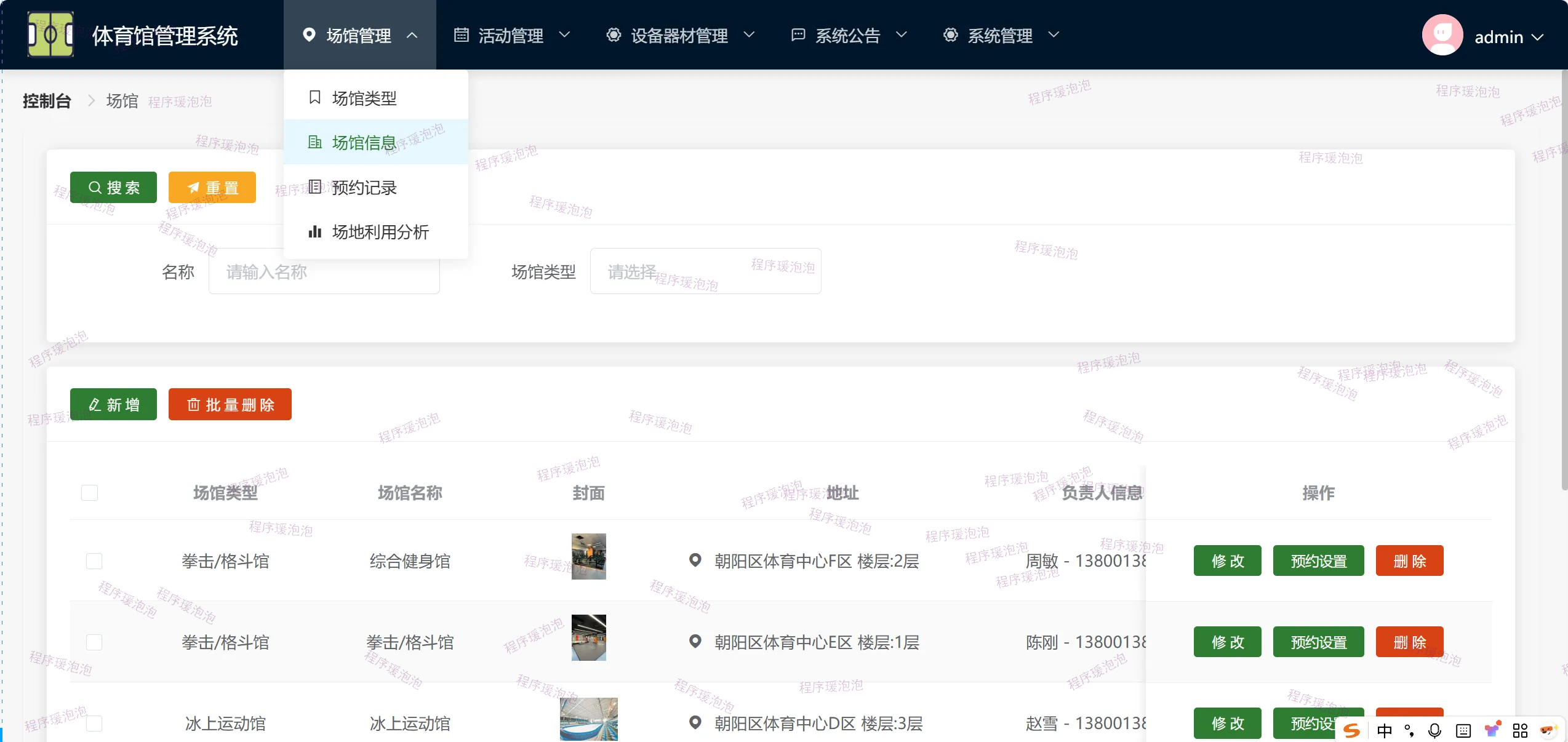This screenshot has height=742, width=1568.
Task: Open the 场馆类型 select dropdown
Action: tap(705, 271)
